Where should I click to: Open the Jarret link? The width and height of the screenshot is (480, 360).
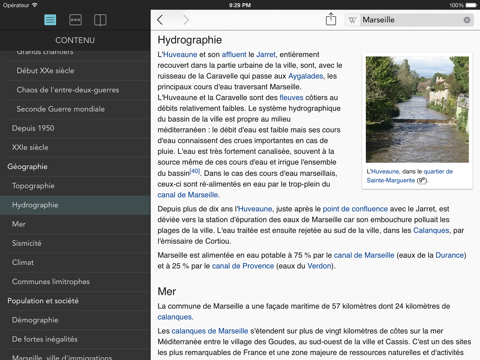point(266,54)
